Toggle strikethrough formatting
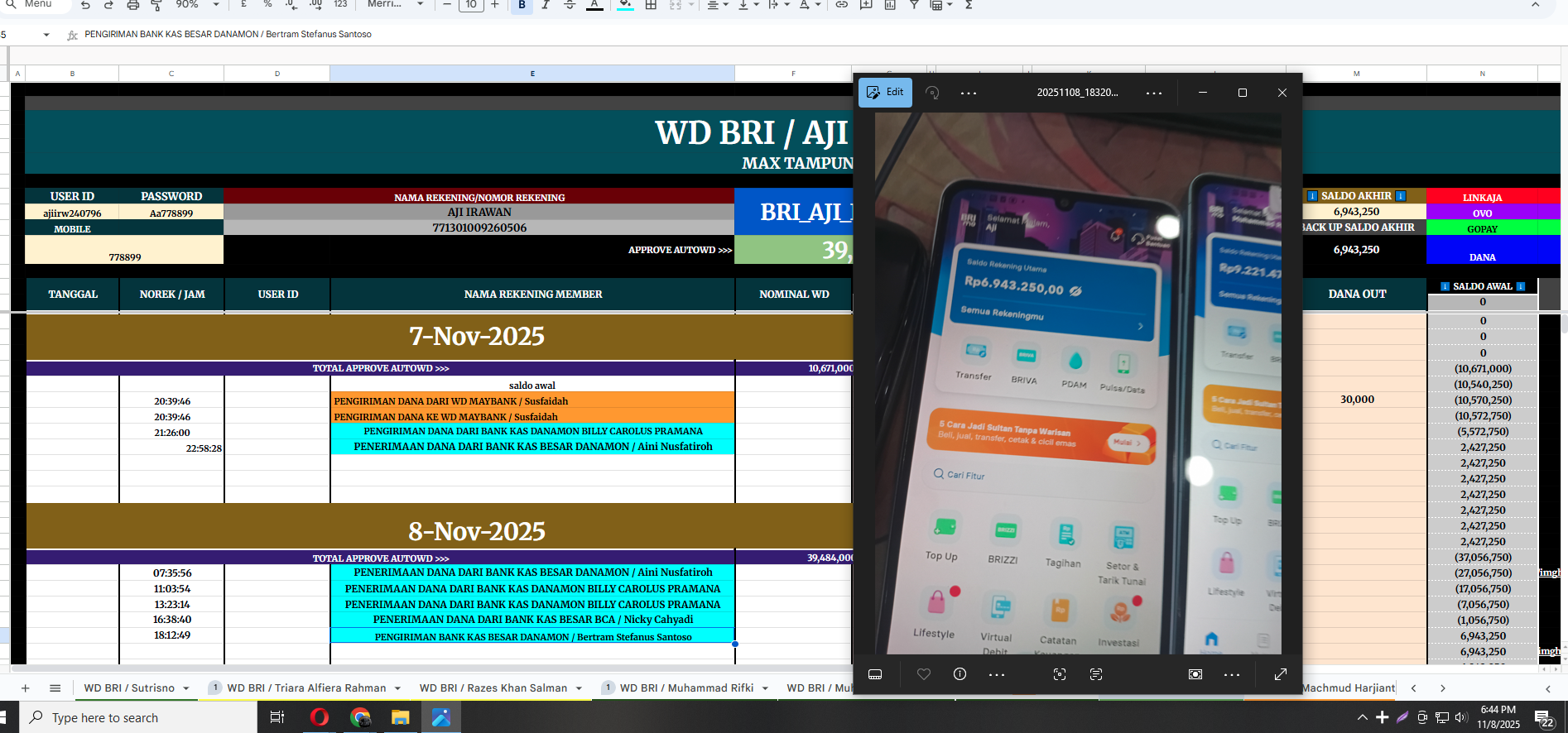The height and width of the screenshot is (733, 1568). tap(570, 5)
